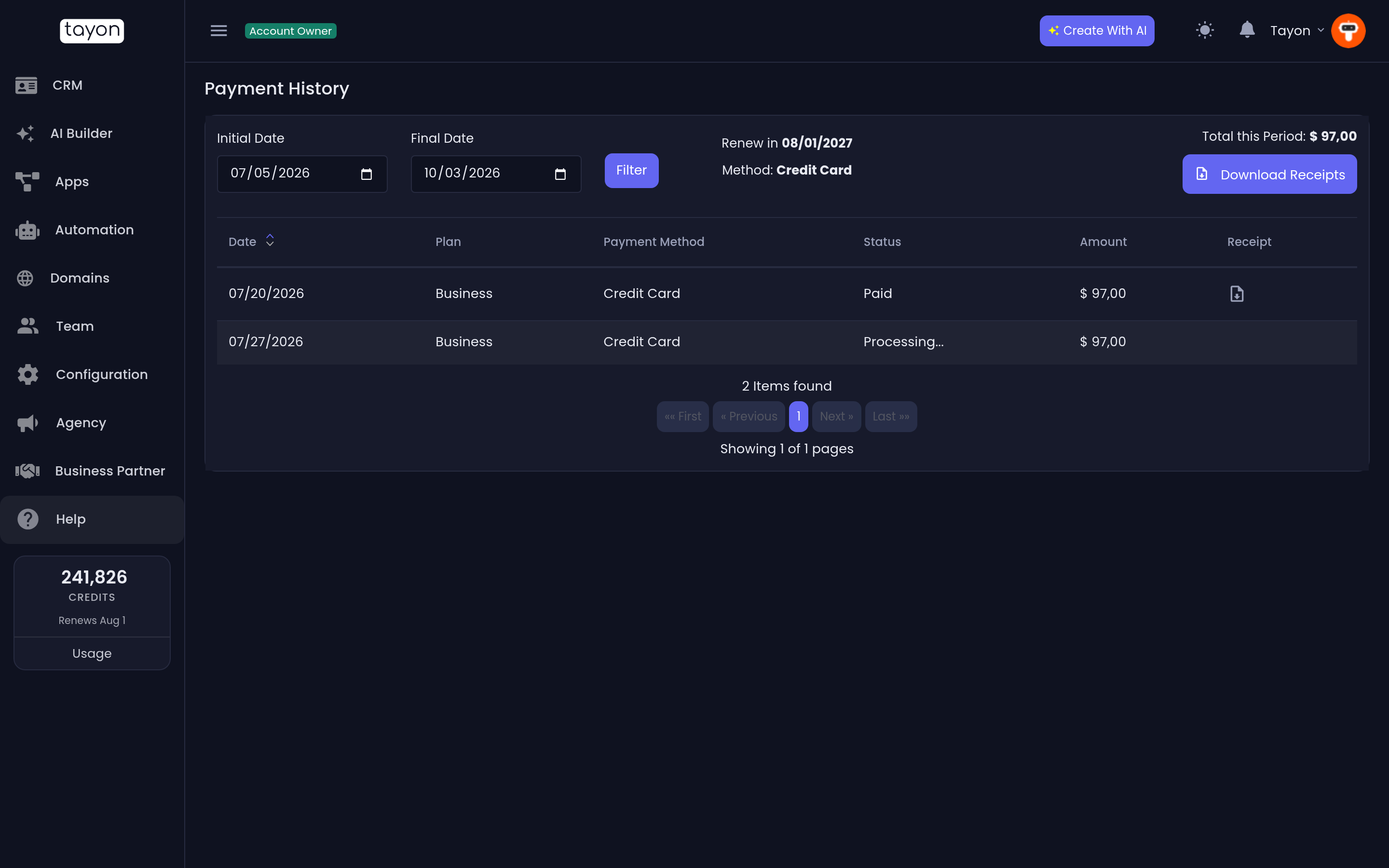
Task: Open the Initial Date calendar picker
Action: 366,174
